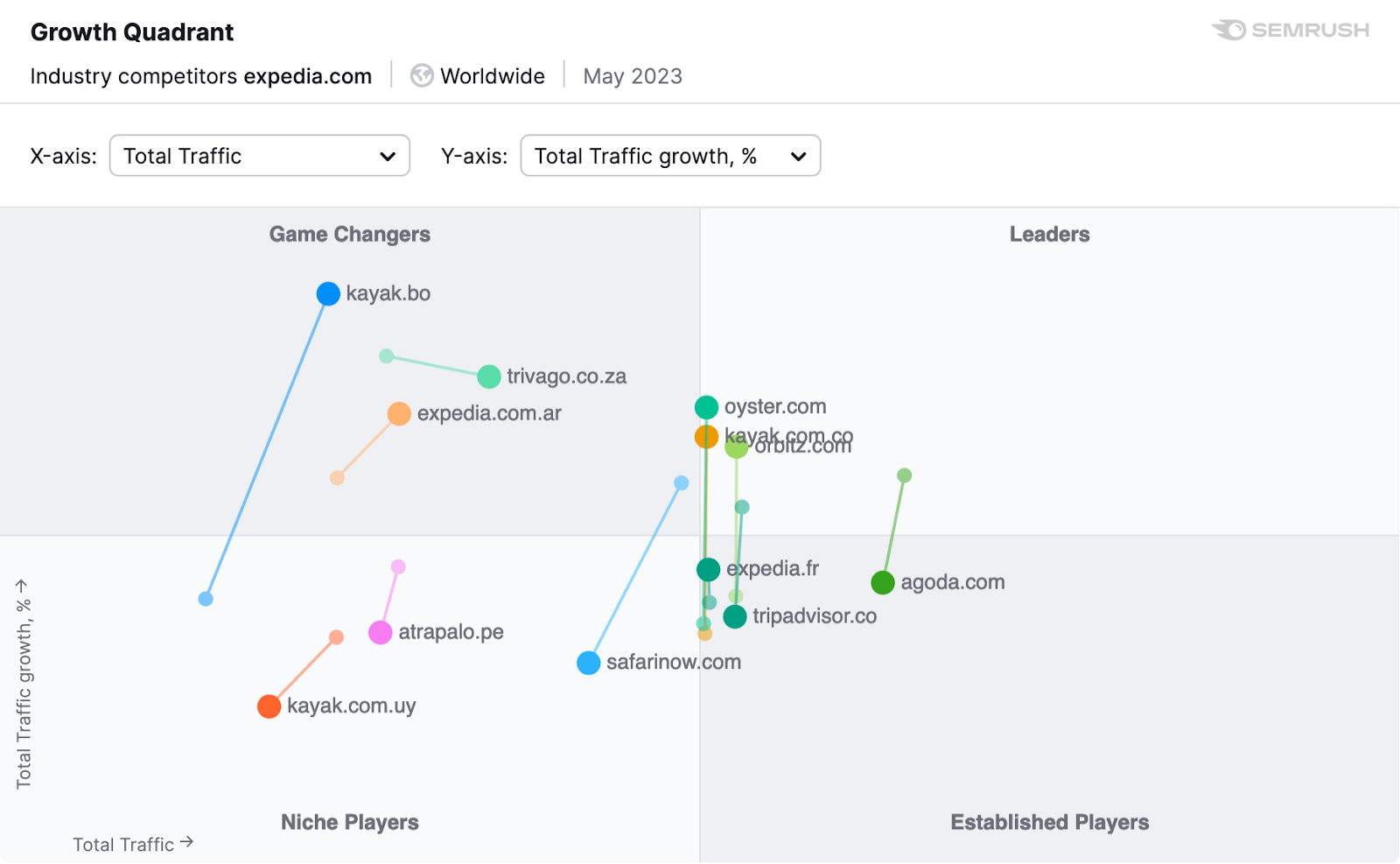Click the Worldwide globe icon
1400x864 pixels.
(x=422, y=76)
